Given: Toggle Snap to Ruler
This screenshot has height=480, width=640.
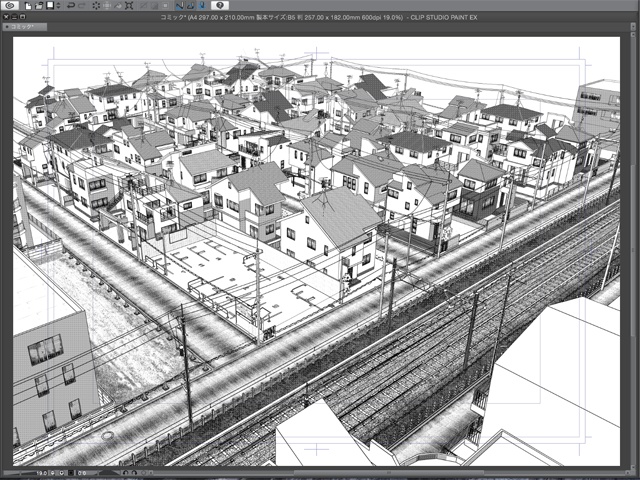Looking at the screenshot, I should (180, 6).
